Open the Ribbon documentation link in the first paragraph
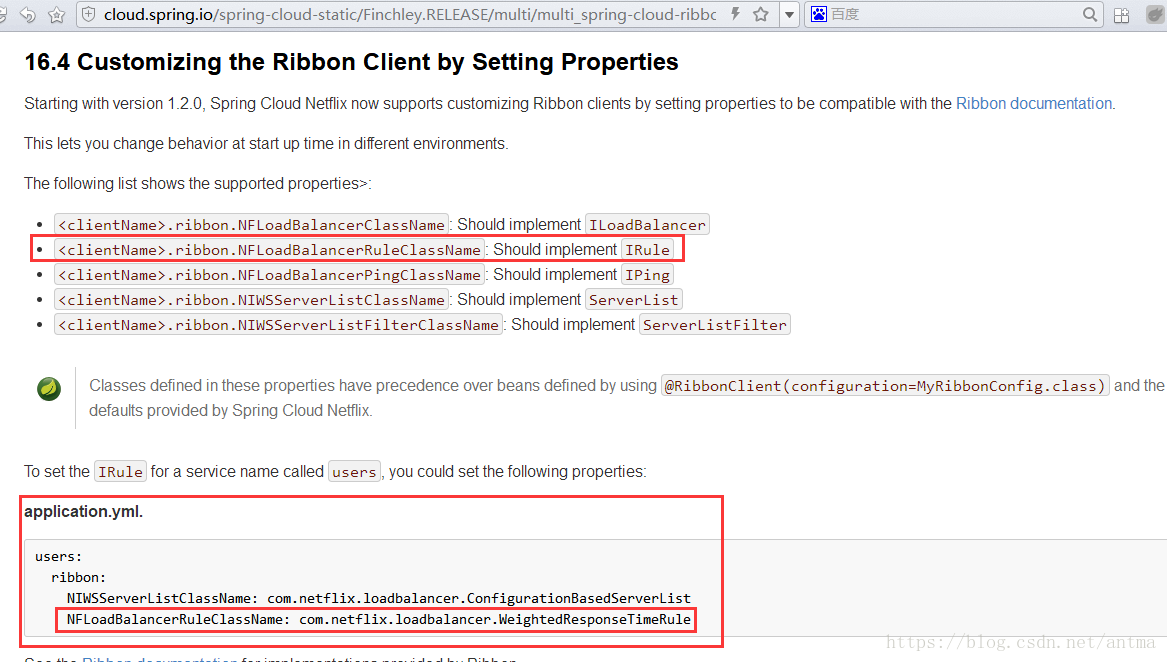 pos(1034,104)
